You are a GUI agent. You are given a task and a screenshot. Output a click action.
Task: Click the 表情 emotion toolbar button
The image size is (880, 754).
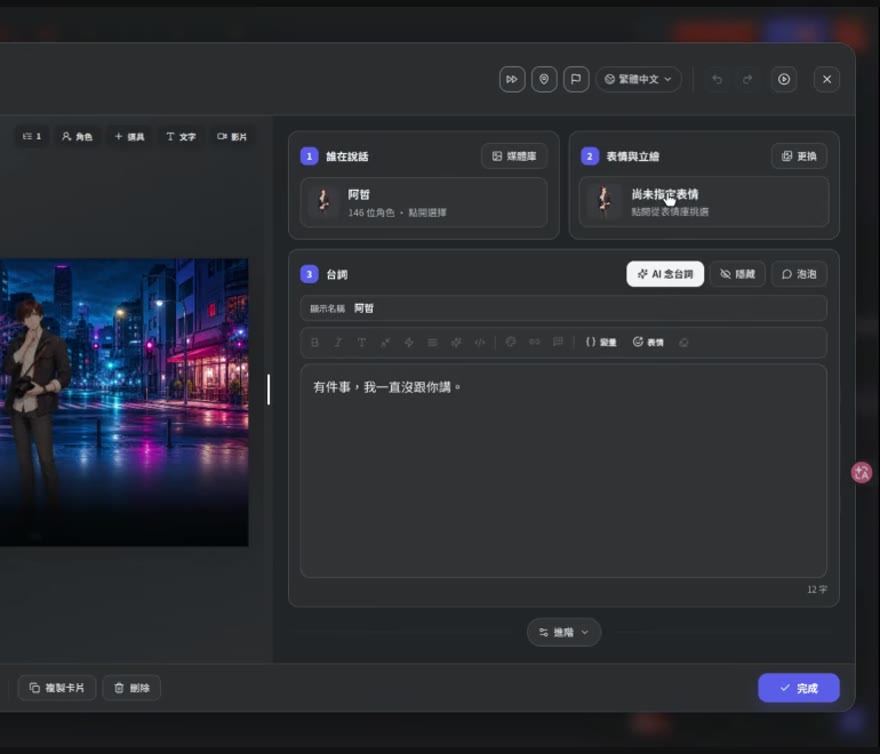click(648, 342)
